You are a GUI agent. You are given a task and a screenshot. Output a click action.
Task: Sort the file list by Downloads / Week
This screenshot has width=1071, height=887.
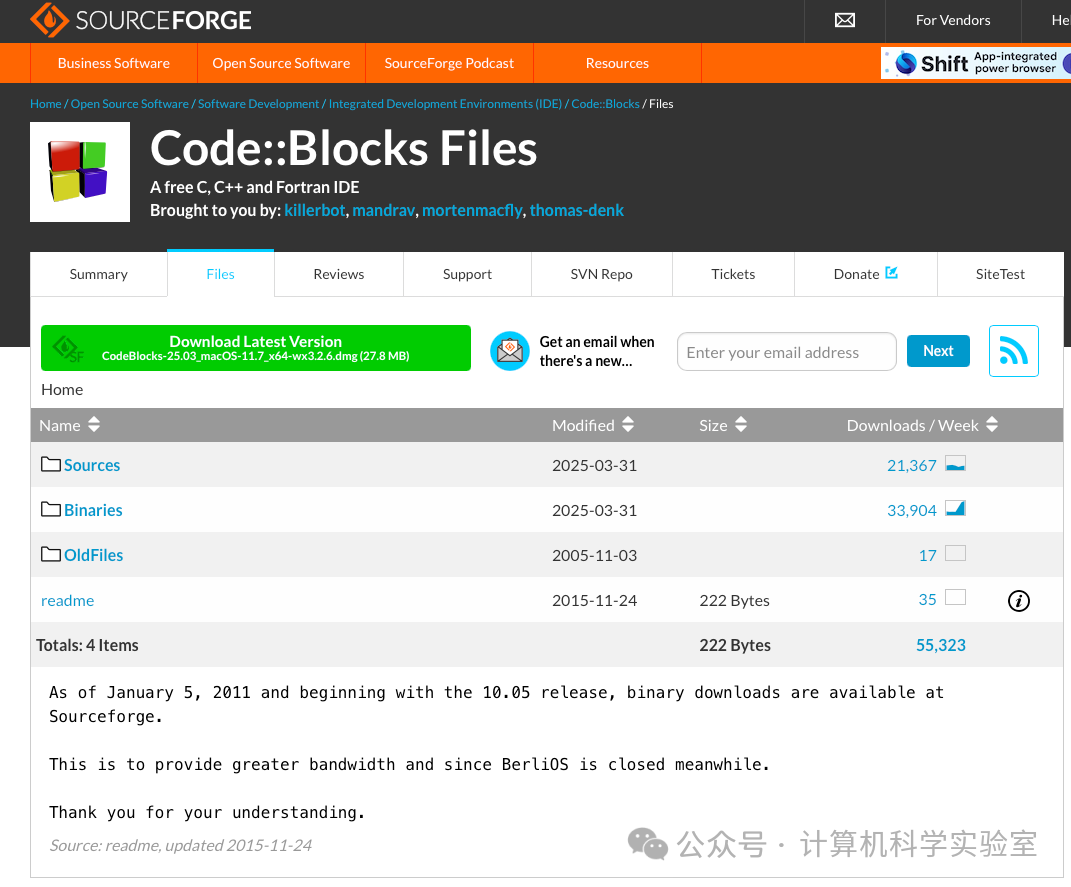922,425
